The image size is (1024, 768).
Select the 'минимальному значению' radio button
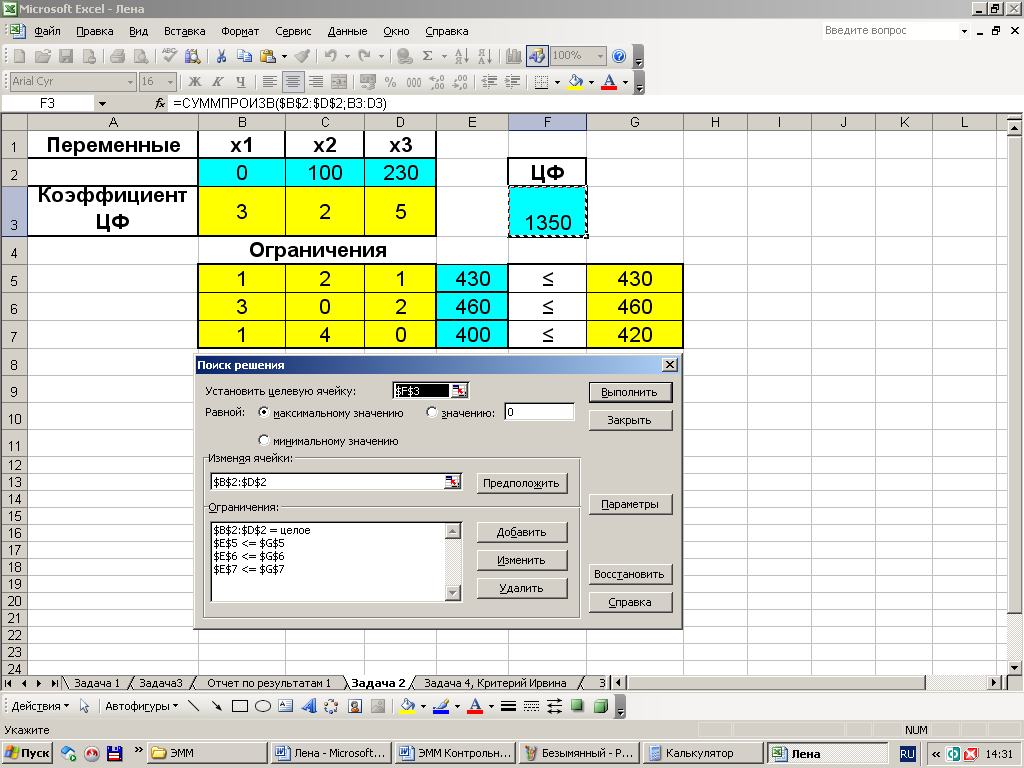pyautogui.click(x=264, y=440)
